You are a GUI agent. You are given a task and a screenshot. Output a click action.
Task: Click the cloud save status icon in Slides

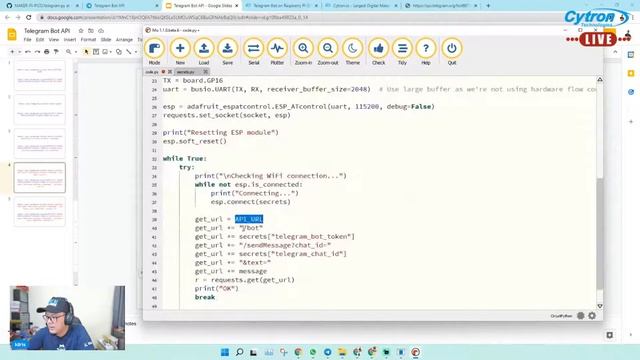[x=101, y=31]
